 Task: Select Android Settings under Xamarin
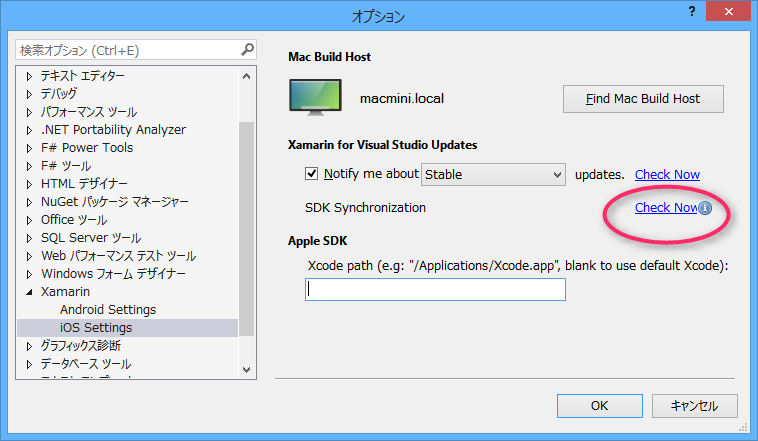[107, 310]
